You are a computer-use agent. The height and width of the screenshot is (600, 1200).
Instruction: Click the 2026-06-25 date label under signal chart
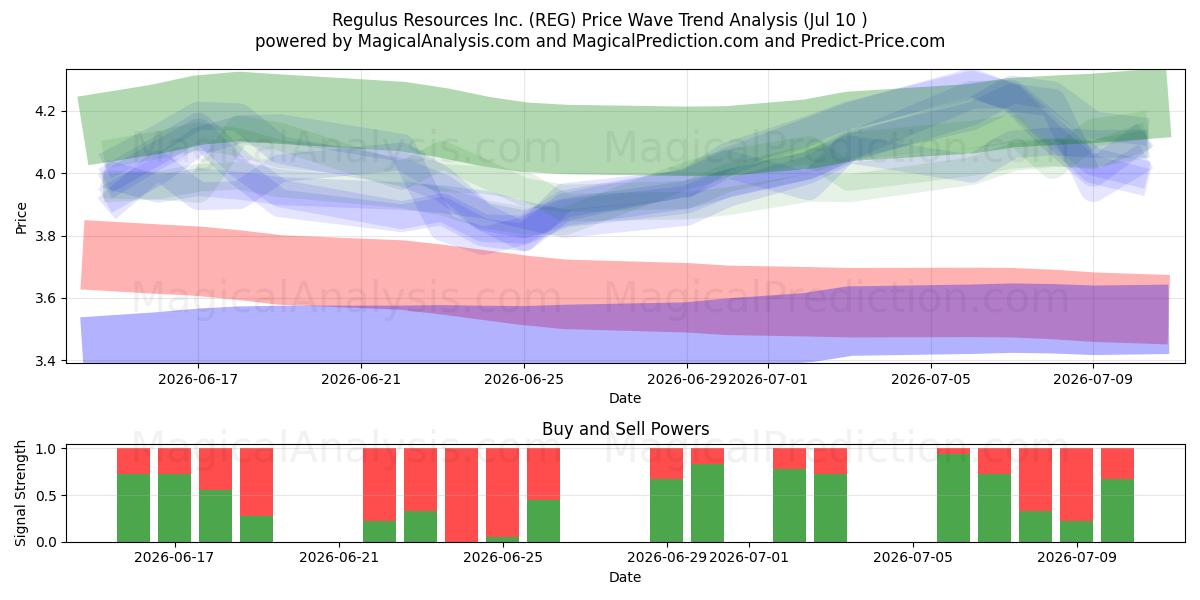click(503, 558)
